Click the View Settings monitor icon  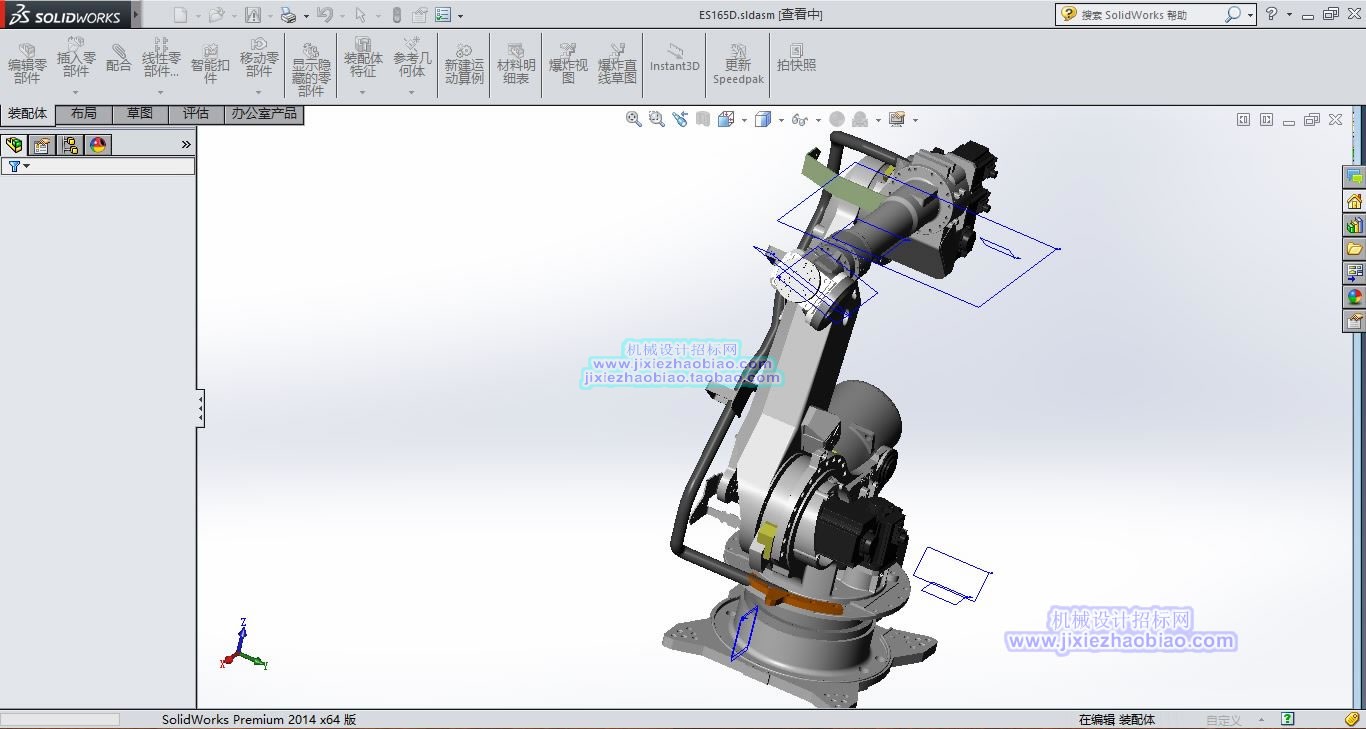tap(897, 119)
